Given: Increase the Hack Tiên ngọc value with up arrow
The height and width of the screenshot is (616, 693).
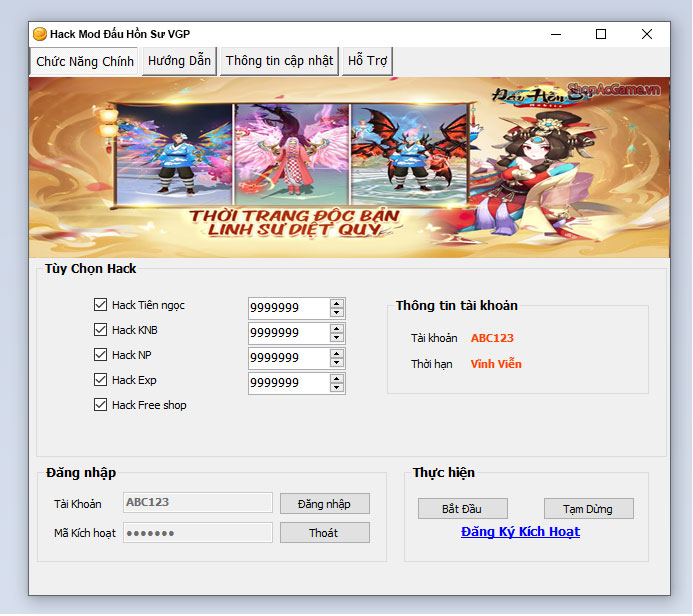Looking at the screenshot, I should point(337,304).
